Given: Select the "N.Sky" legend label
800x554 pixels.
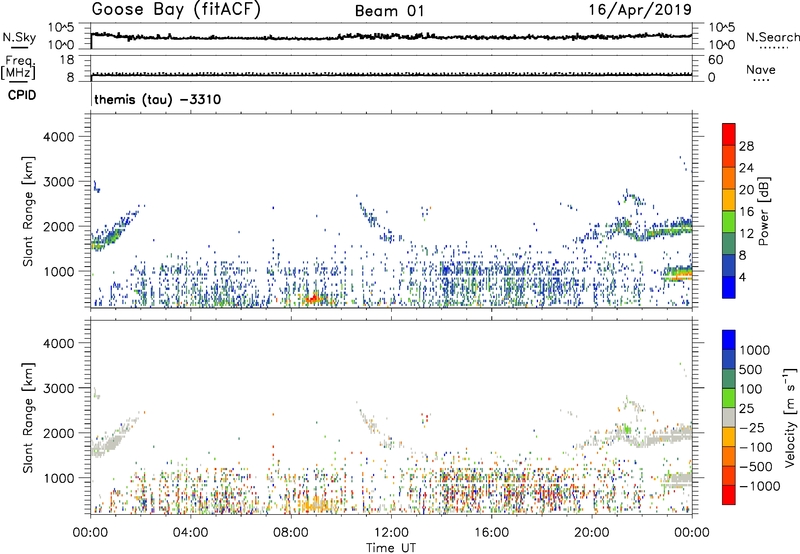Looking at the screenshot, I should point(19,37).
